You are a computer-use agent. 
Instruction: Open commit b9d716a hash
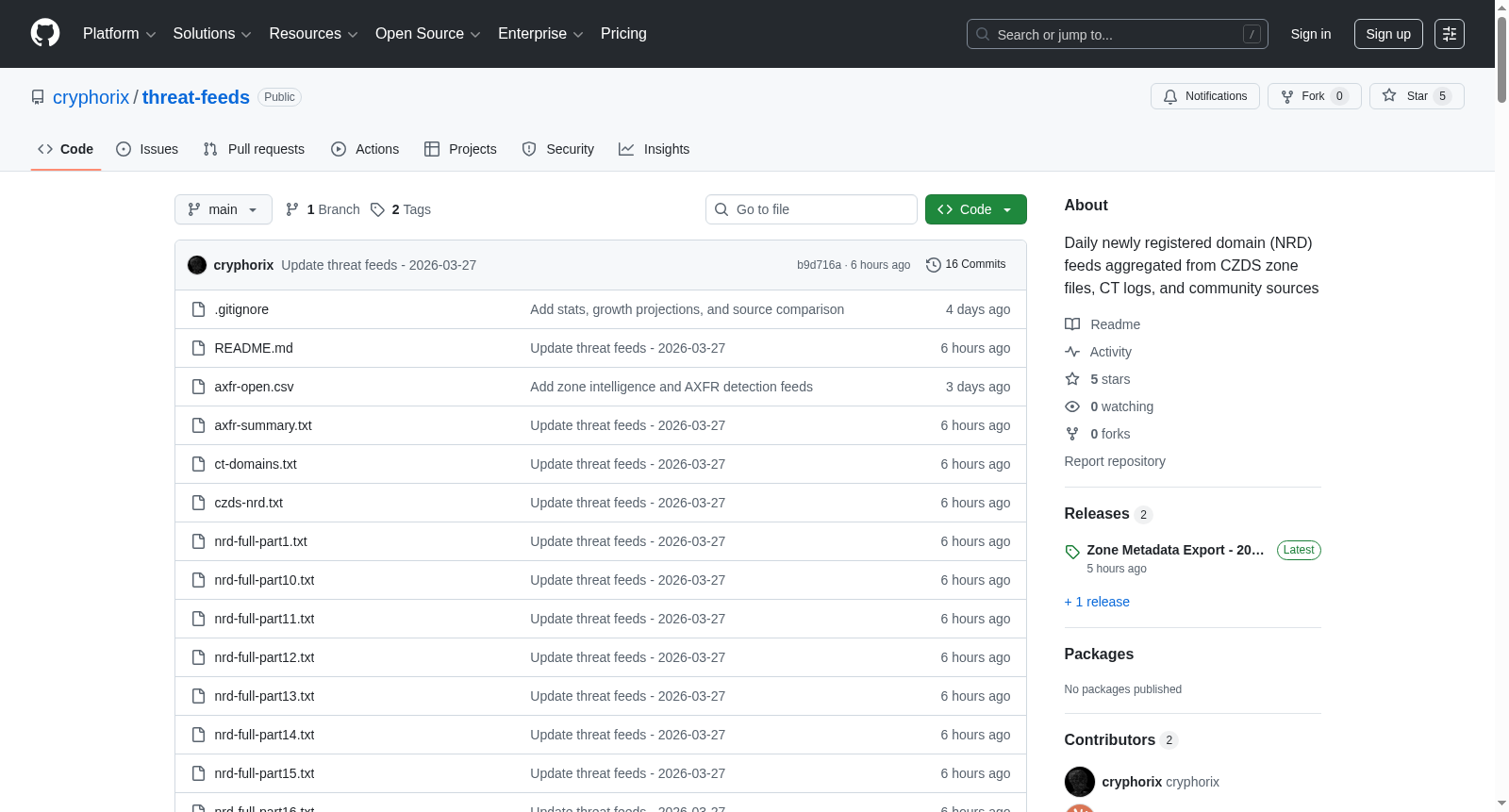coord(819,265)
